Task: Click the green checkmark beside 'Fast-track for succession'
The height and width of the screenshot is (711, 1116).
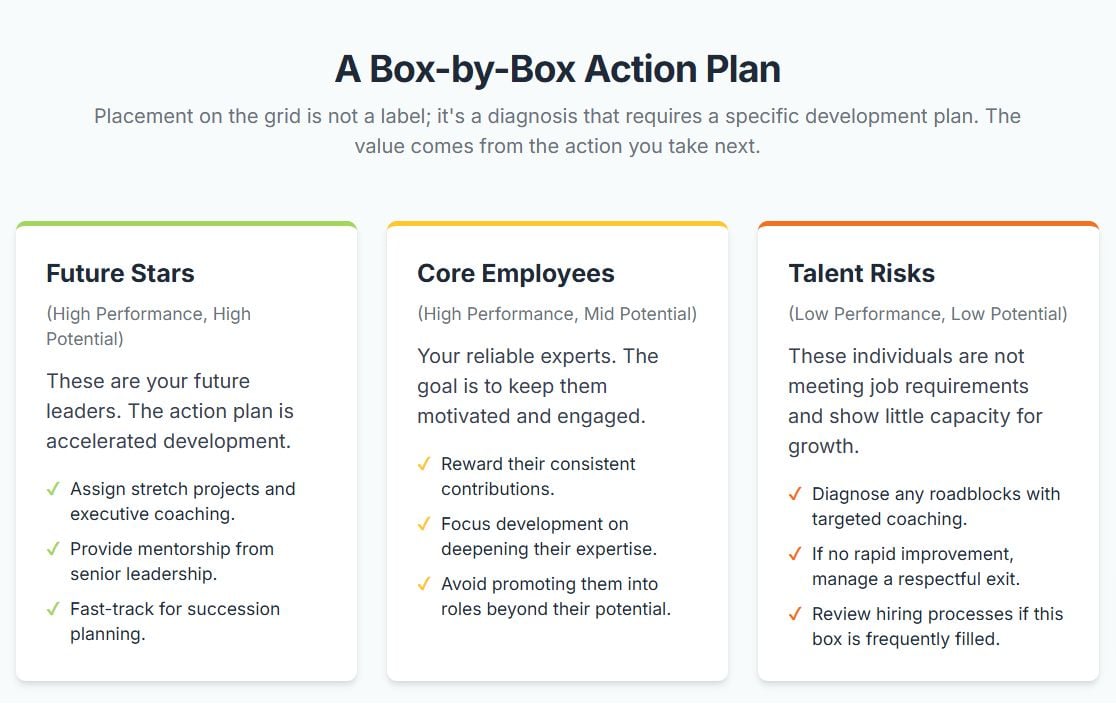Action: coord(53,609)
